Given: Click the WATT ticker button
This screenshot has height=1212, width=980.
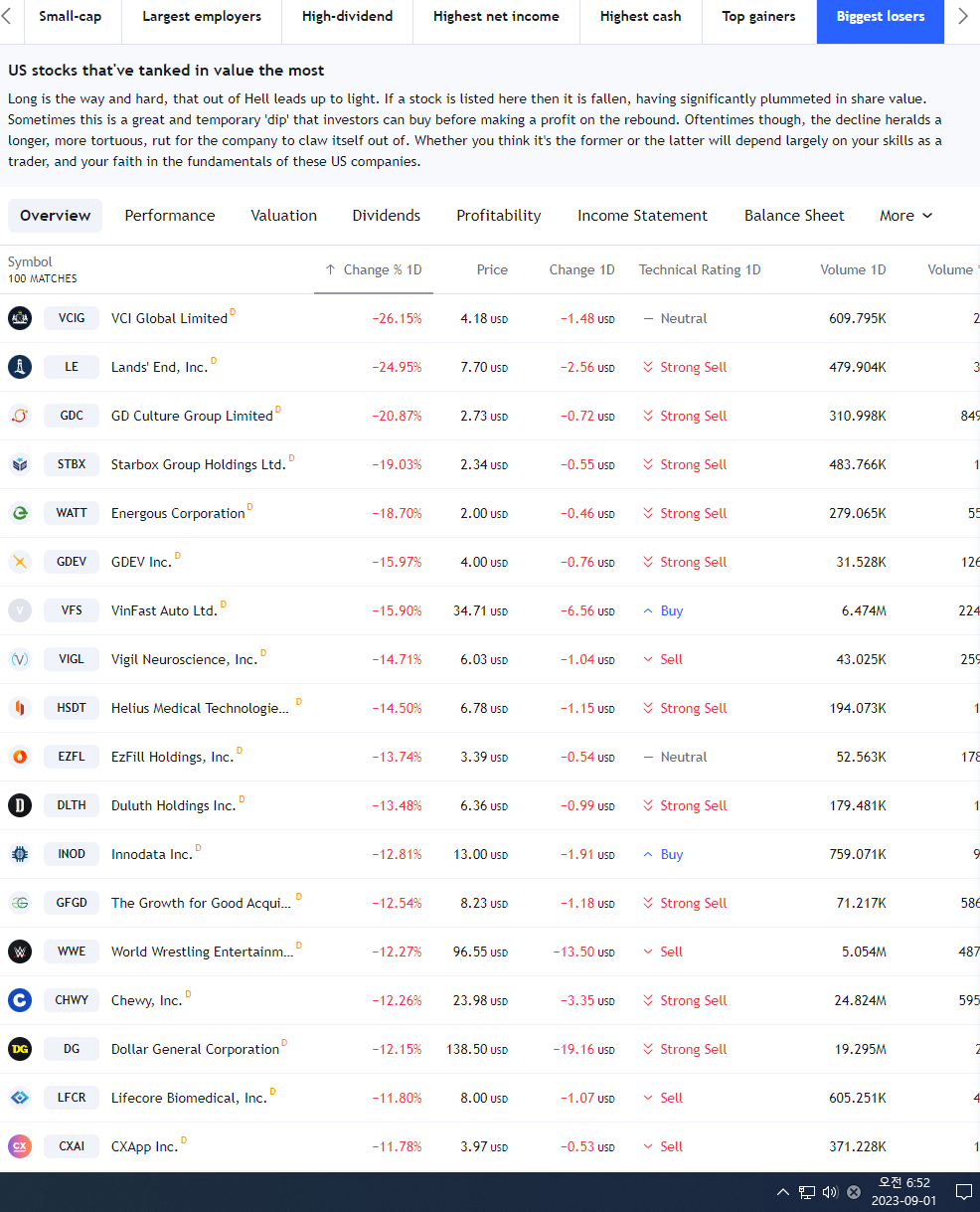Looking at the screenshot, I should pyautogui.click(x=72, y=513).
